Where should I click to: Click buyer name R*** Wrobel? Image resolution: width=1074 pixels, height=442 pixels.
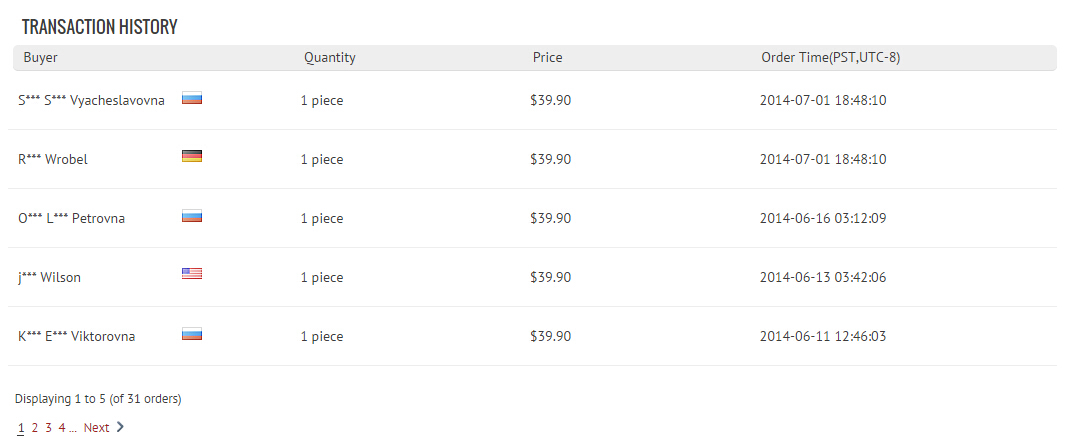(53, 160)
